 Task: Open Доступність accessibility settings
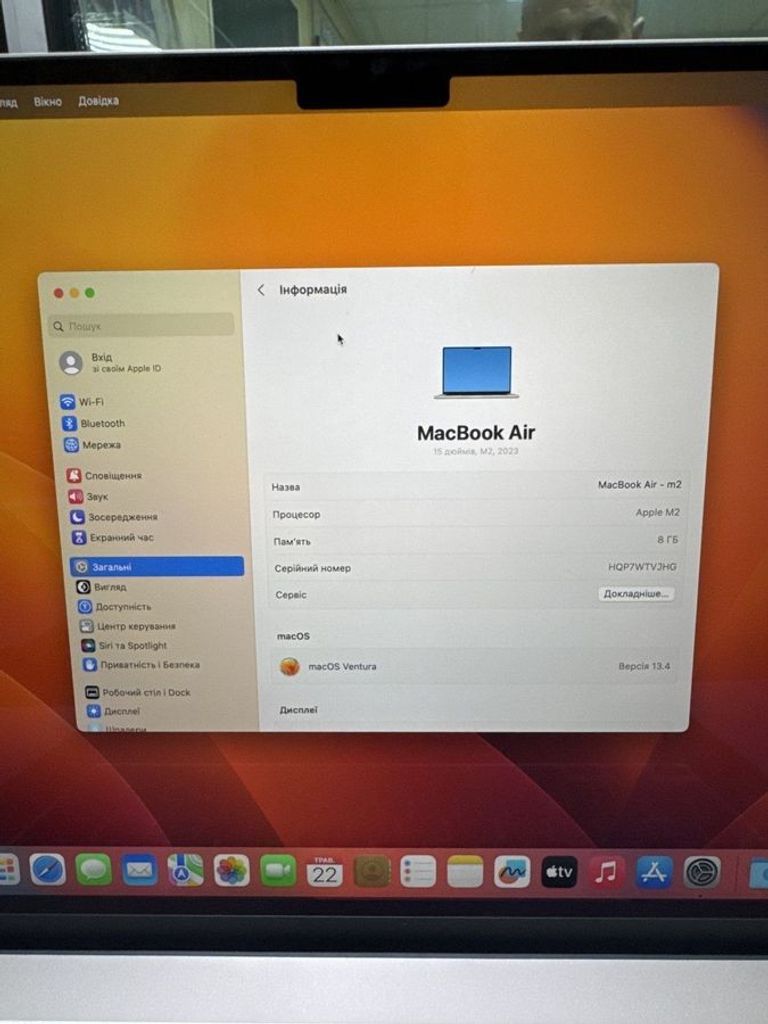point(115,606)
